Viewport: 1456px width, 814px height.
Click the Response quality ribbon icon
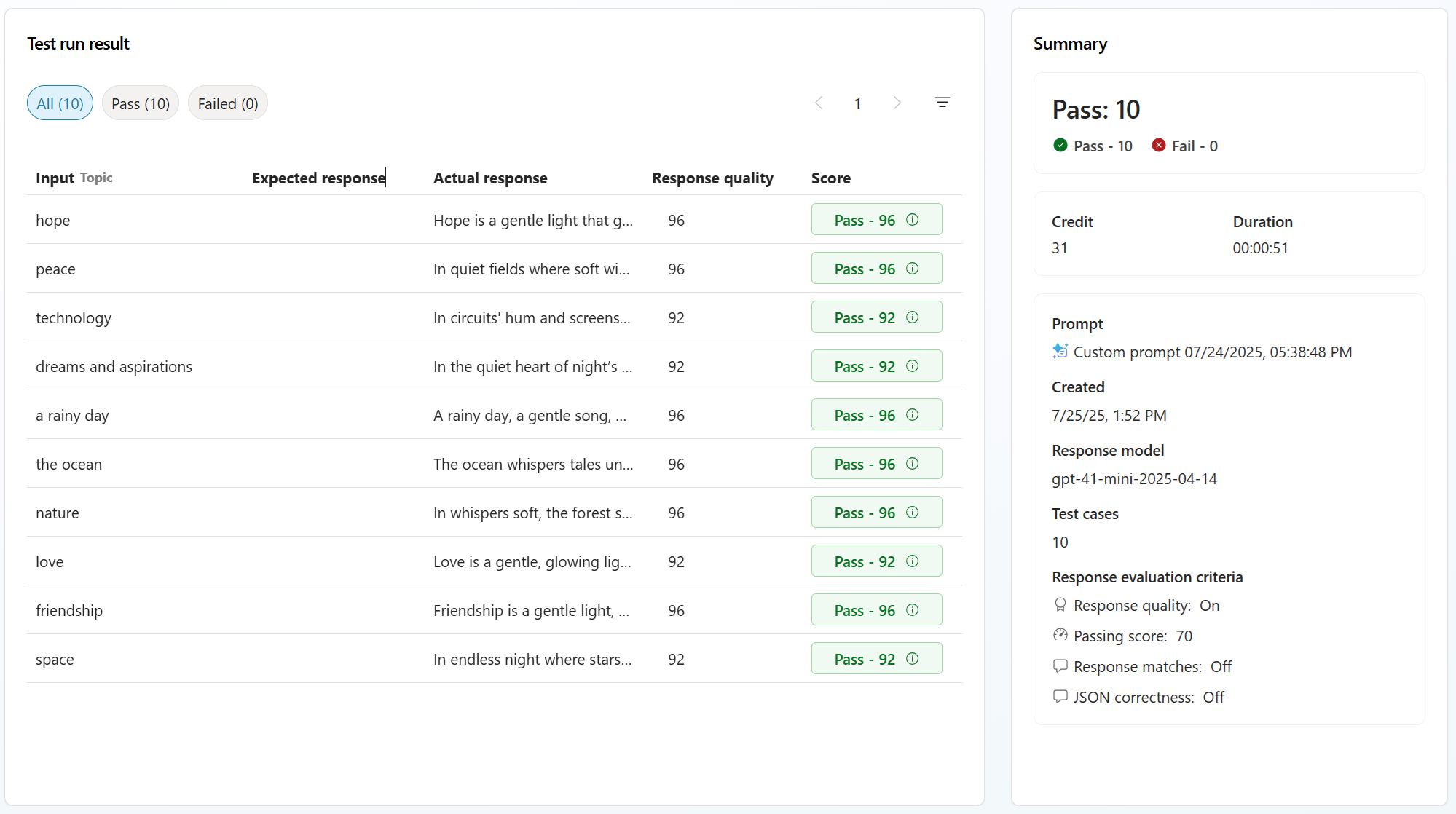coord(1060,604)
